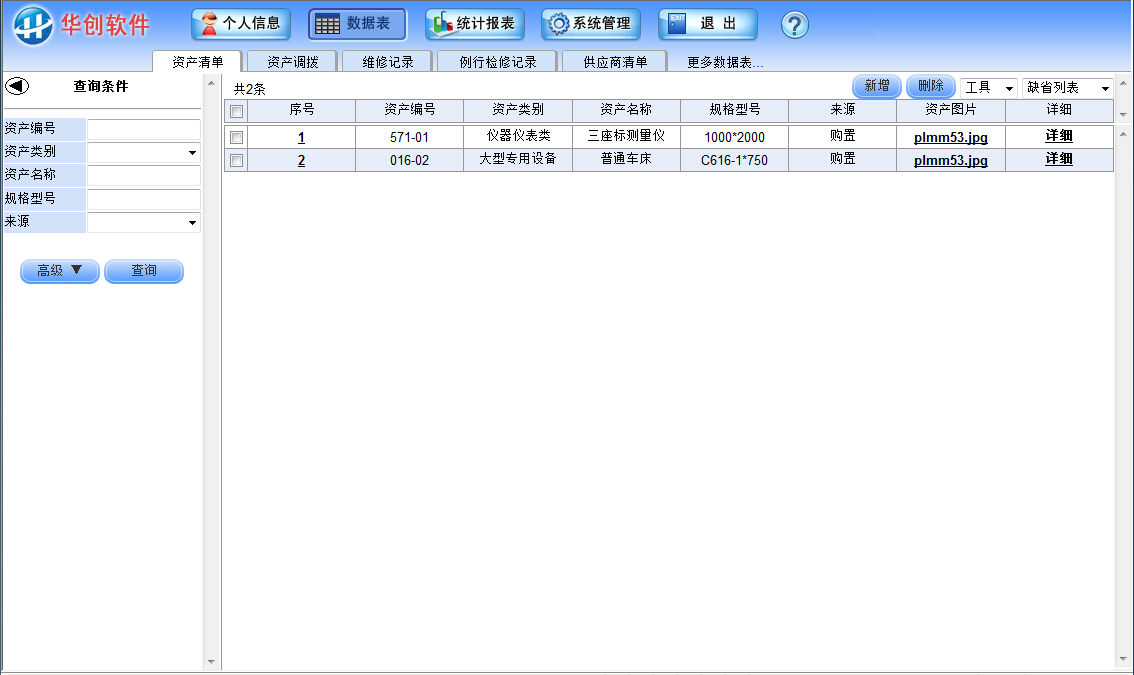Collapse query panel with back arrow icon

[17, 86]
